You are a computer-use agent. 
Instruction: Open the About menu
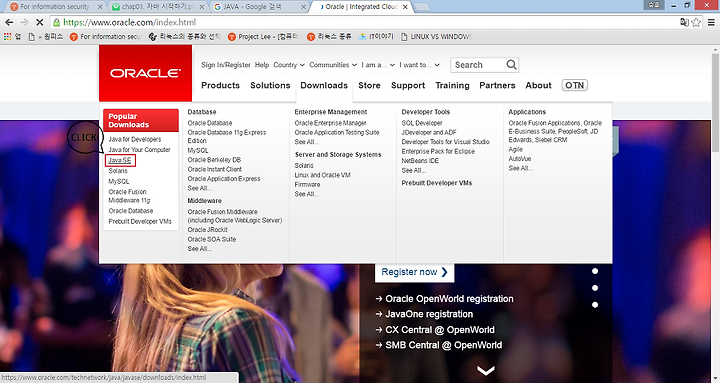click(538, 85)
